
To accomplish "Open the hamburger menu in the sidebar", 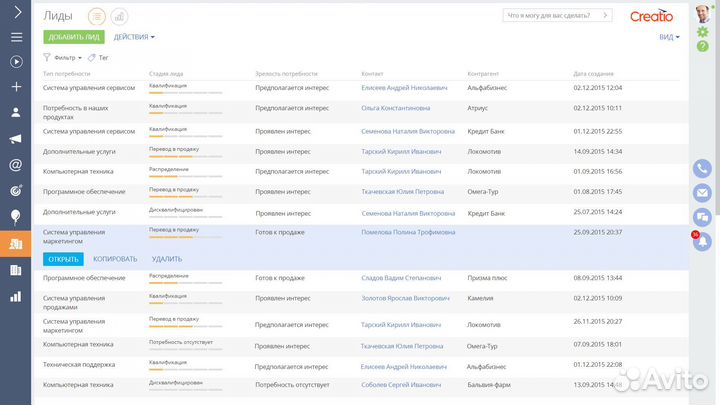I will click(x=16, y=37).
